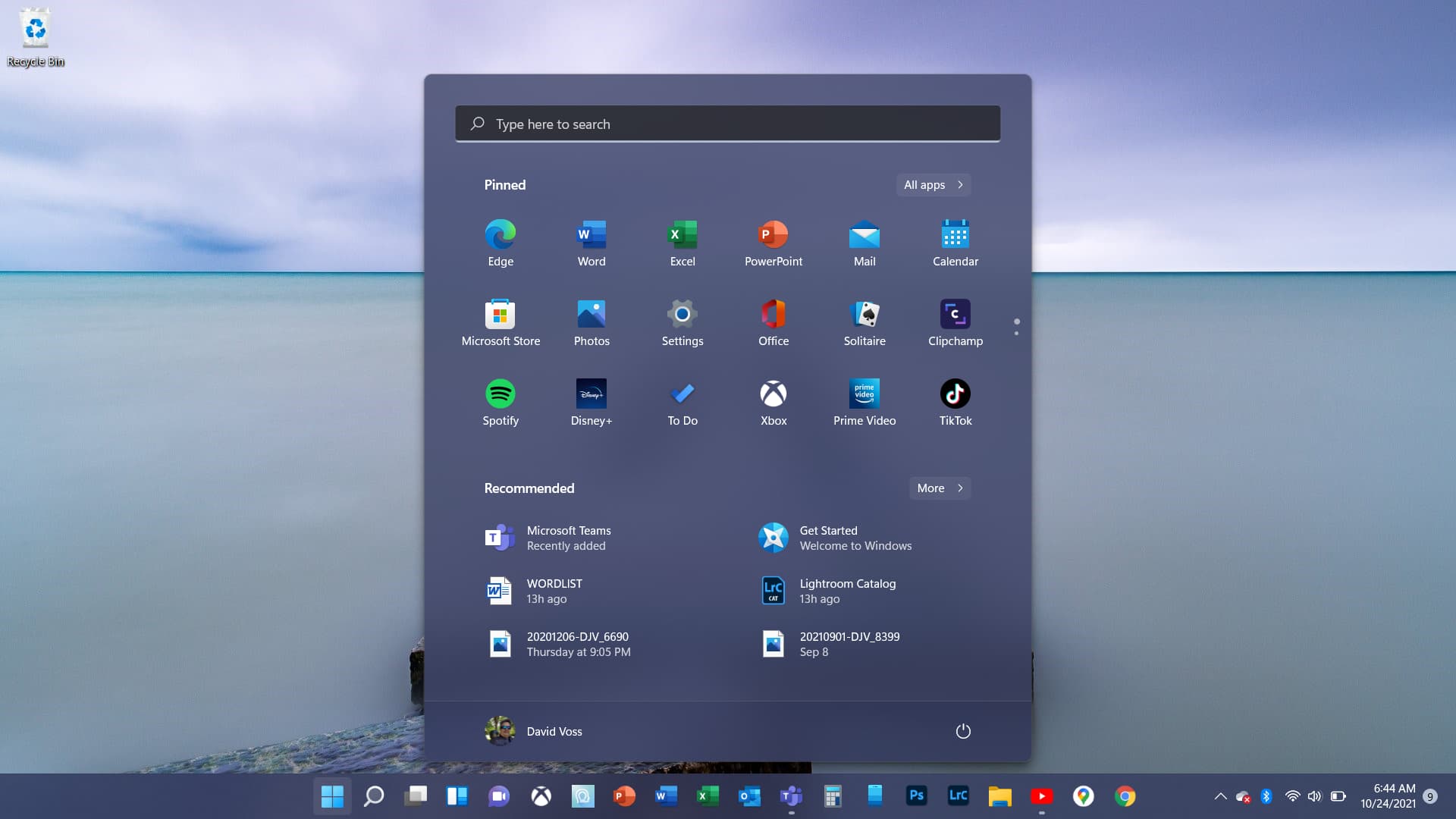Launch Solitaire

864,323
